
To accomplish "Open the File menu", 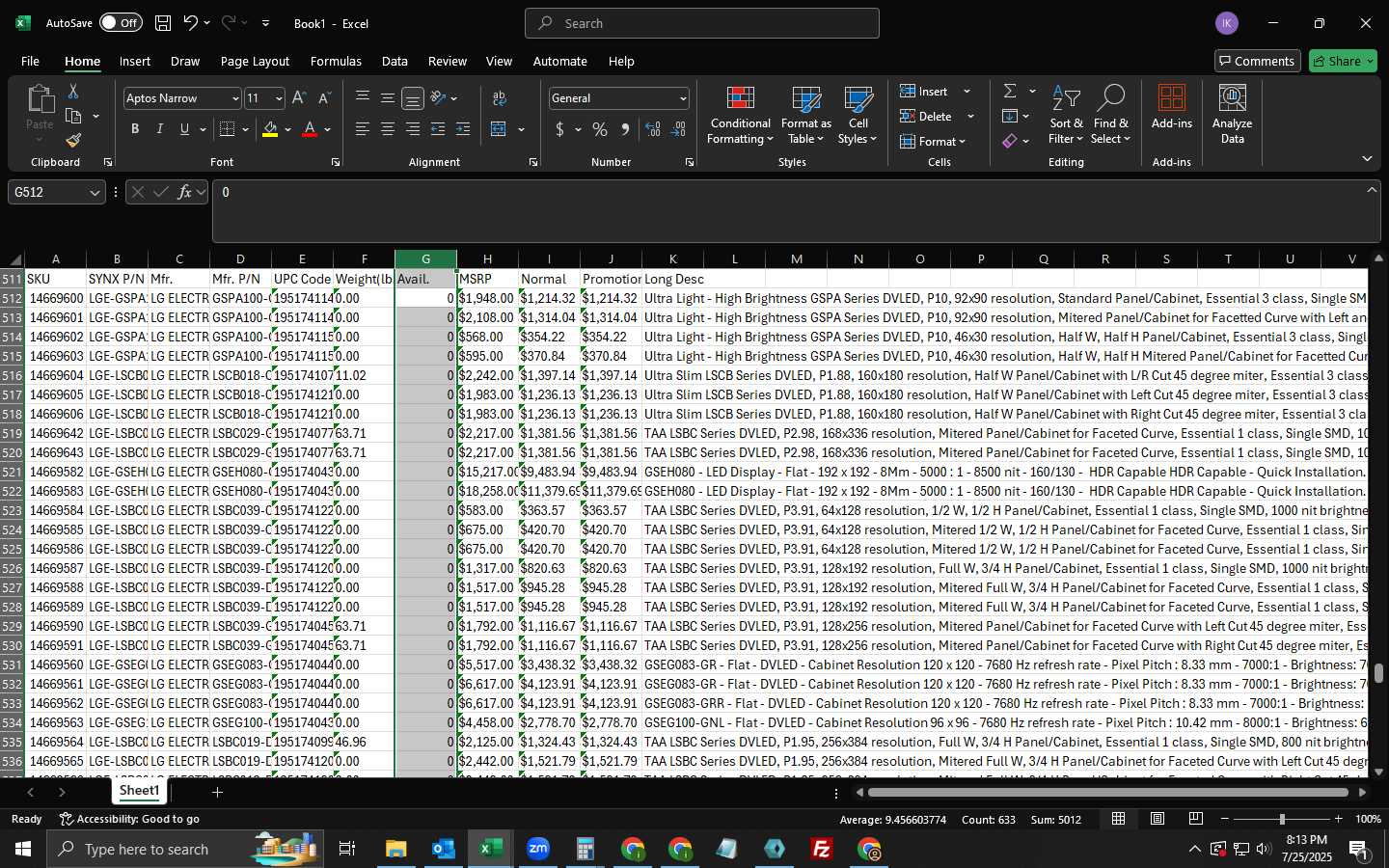I will point(30,61).
